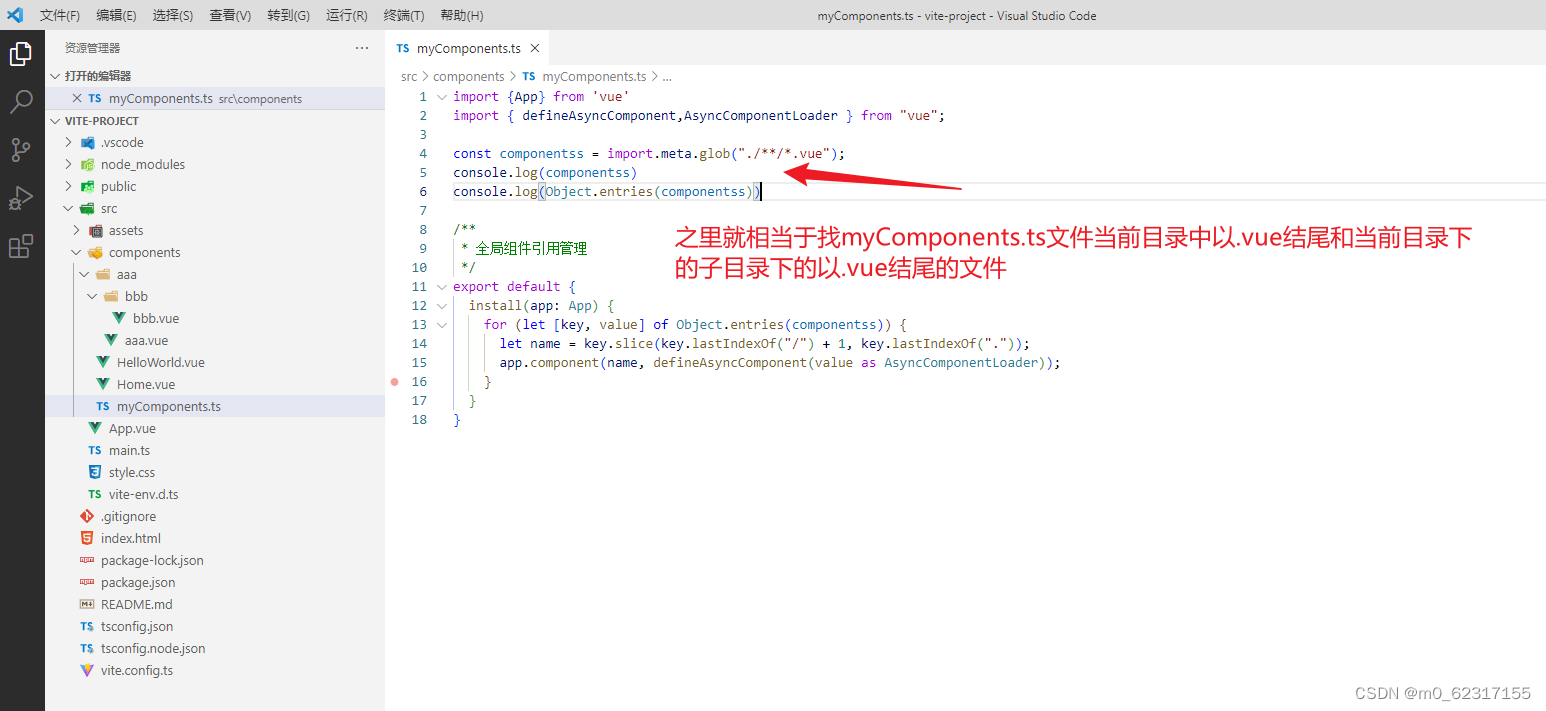Image resolution: width=1546 pixels, height=711 pixels.
Task: Fold the export default block at line 11
Action: click(x=441, y=287)
